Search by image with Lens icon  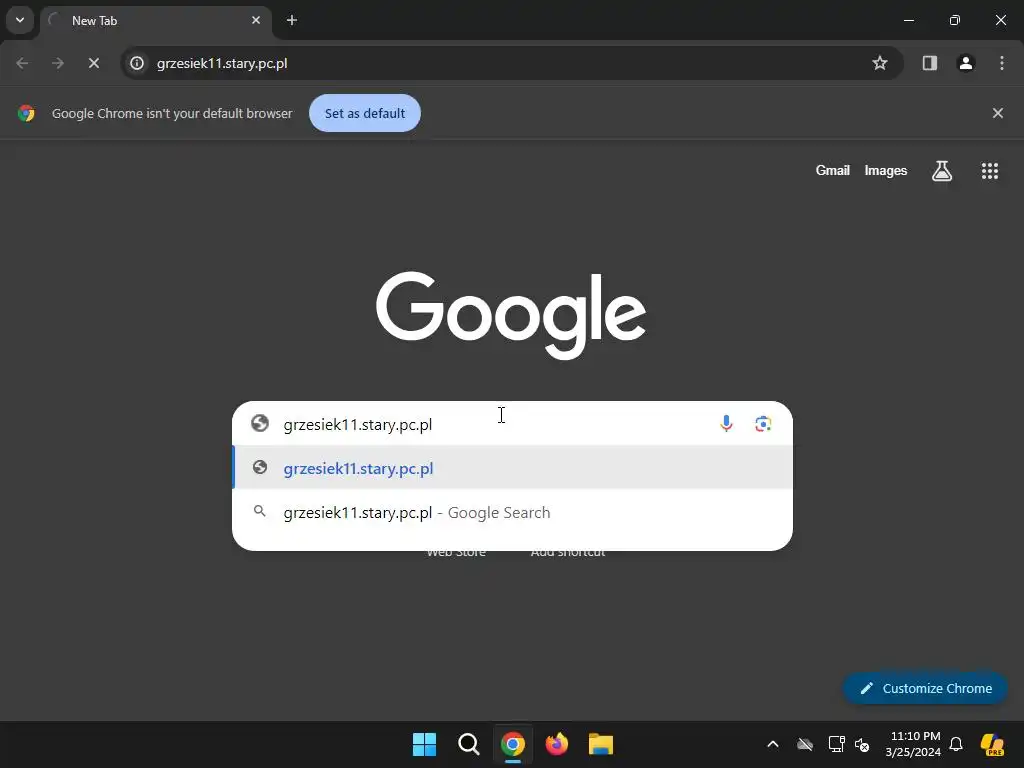[763, 424]
